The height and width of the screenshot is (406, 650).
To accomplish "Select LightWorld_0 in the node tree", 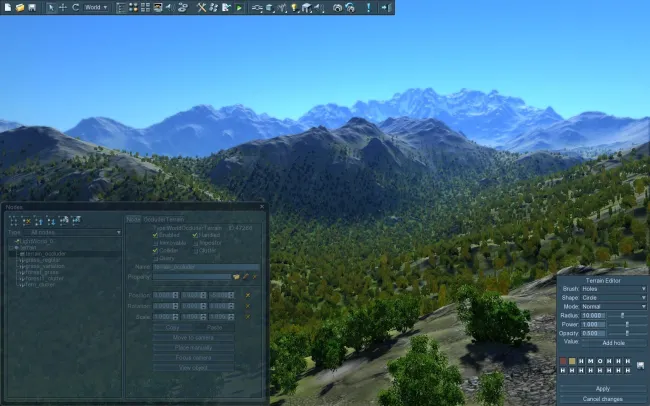I will 36,241.
